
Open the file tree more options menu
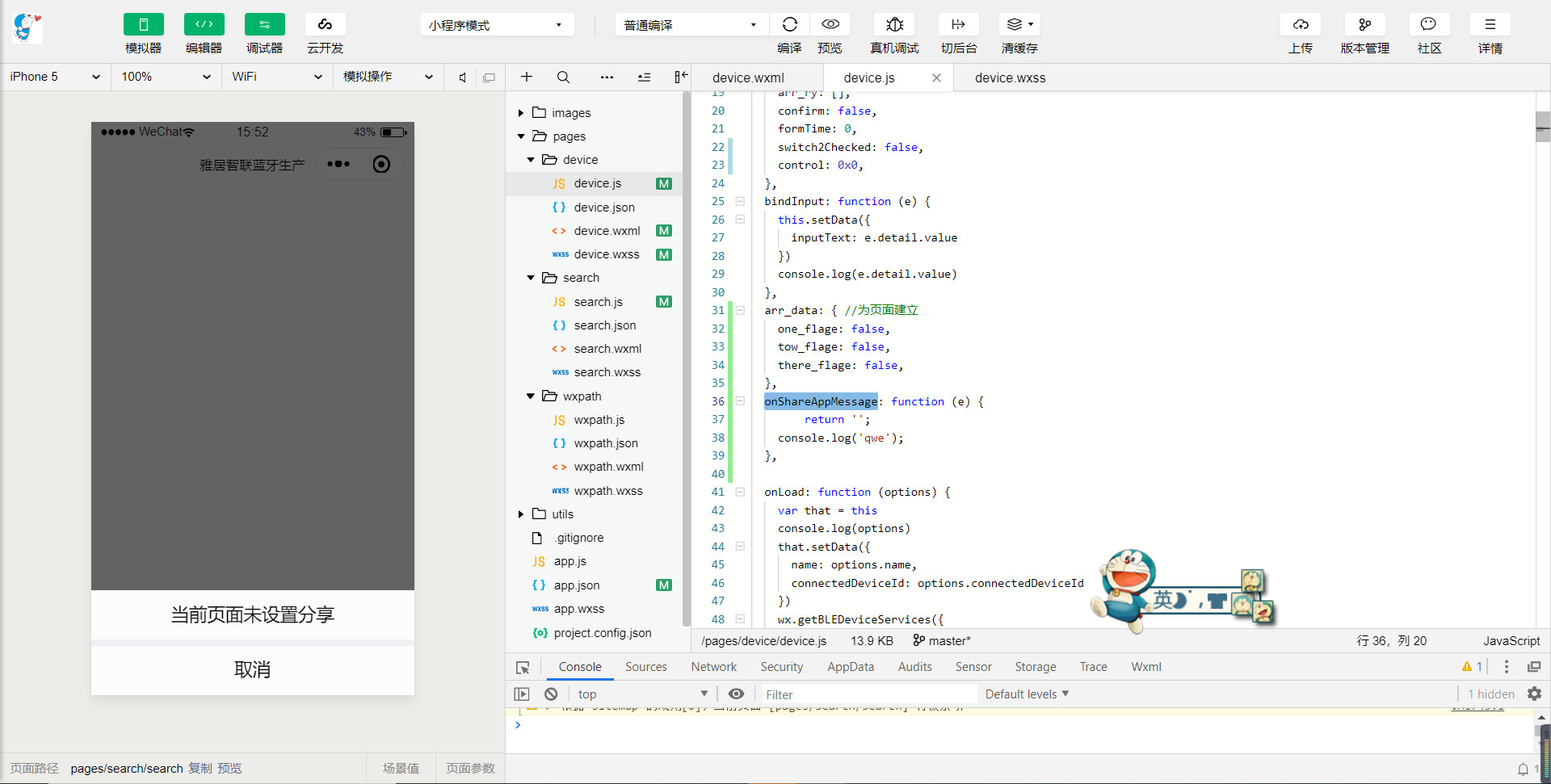point(607,78)
